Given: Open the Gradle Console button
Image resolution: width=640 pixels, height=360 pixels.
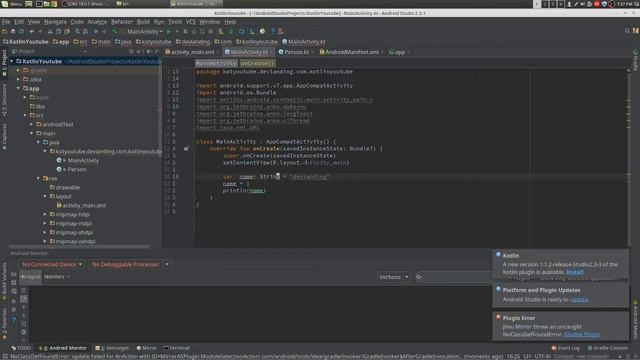Looking at the screenshot, I should pyautogui.click(x=608, y=348).
